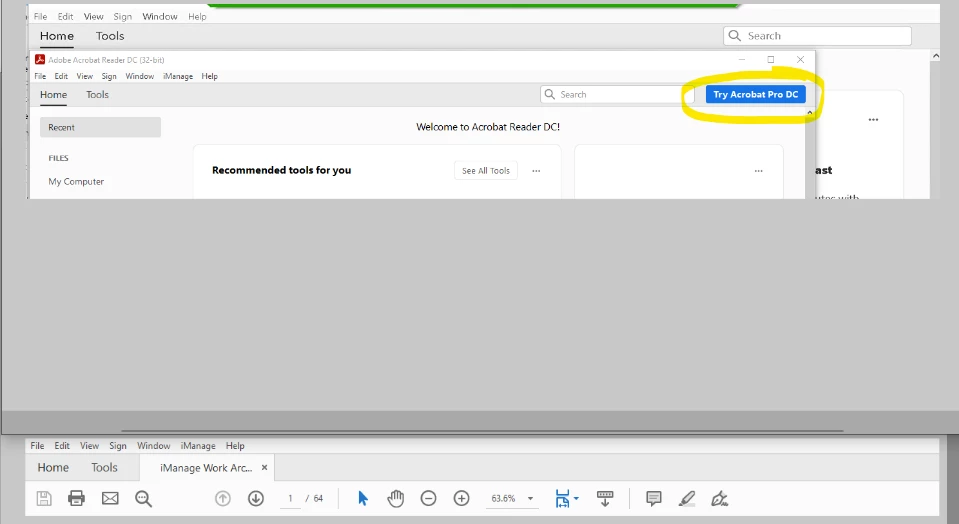Switch to Tools tab in iManage Work Arc window
The width and height of the screenshot is (959, 524).
(104, 468)
